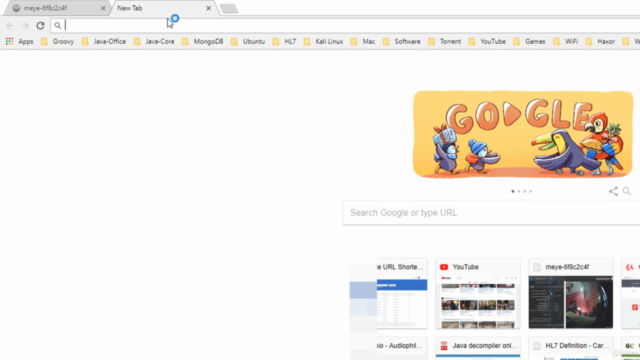This screenshot has height=360, width=640.
Task: Click the Search Google or type URL box
Action: (491, 213)
